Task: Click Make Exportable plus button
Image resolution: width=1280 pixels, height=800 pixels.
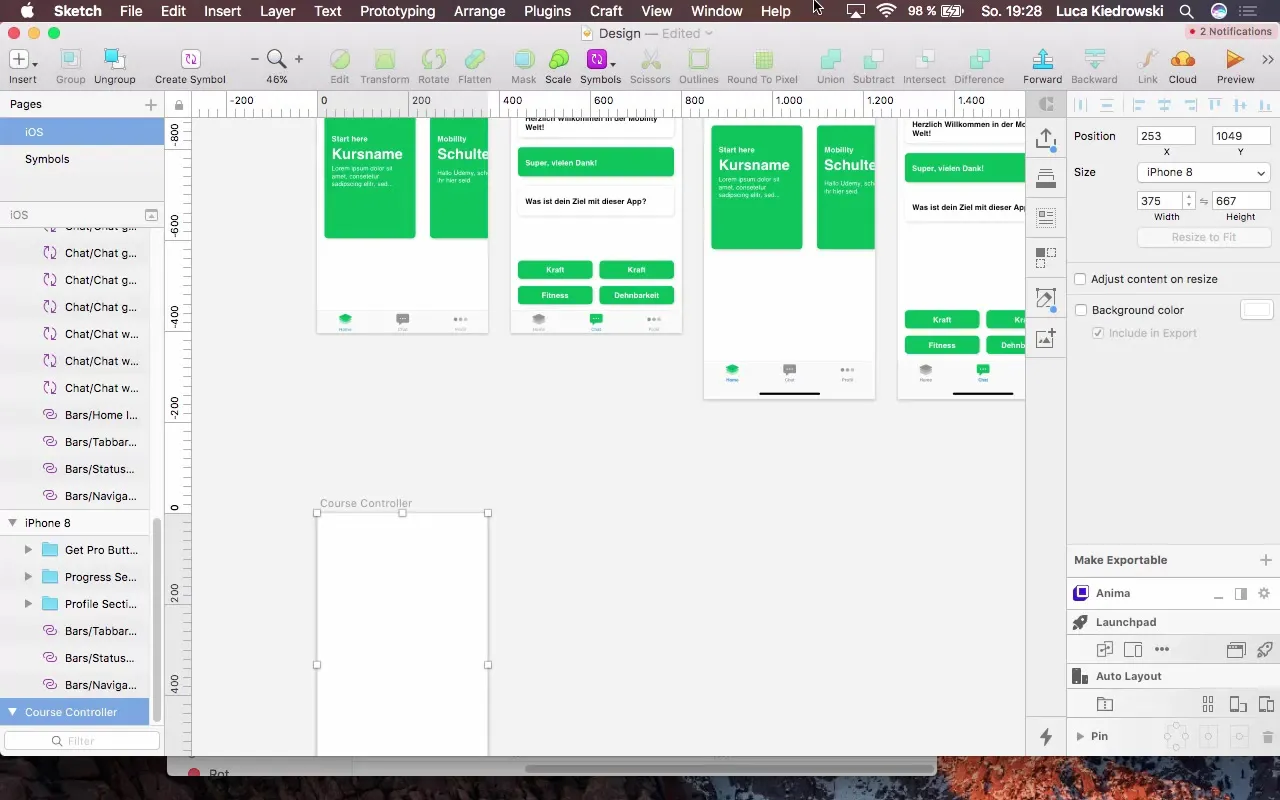Action: (1265, 560)
